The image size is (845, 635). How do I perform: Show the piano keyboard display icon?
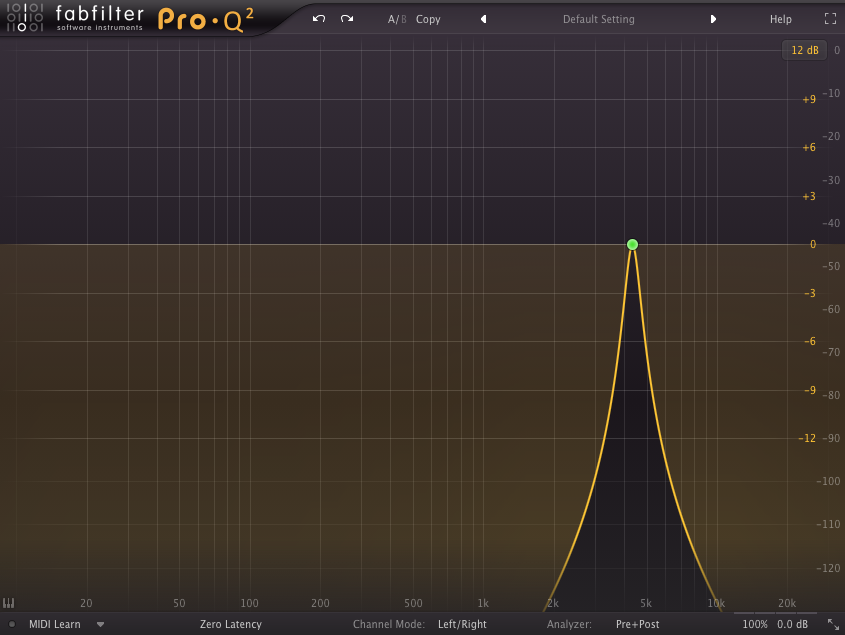tap(9, 604)
